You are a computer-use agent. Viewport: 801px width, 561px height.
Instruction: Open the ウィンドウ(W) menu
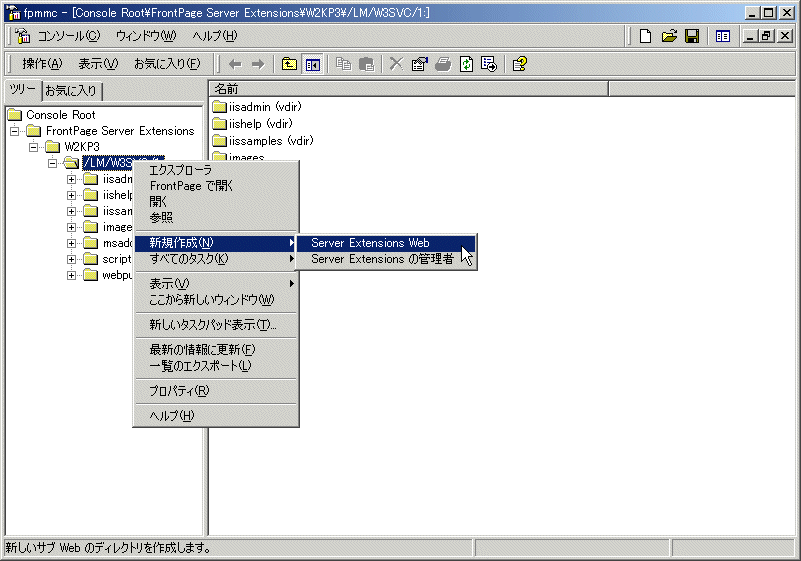(146, 36)
